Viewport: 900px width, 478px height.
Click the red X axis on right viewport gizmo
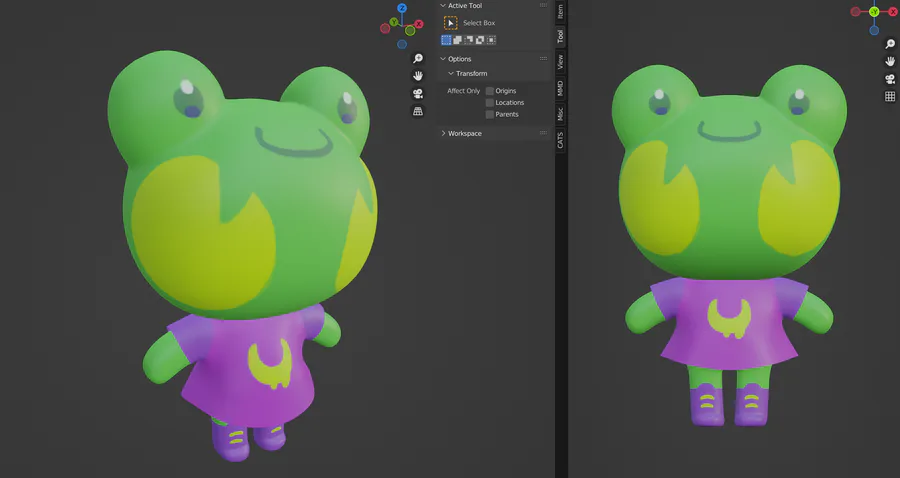click(893, 12)
